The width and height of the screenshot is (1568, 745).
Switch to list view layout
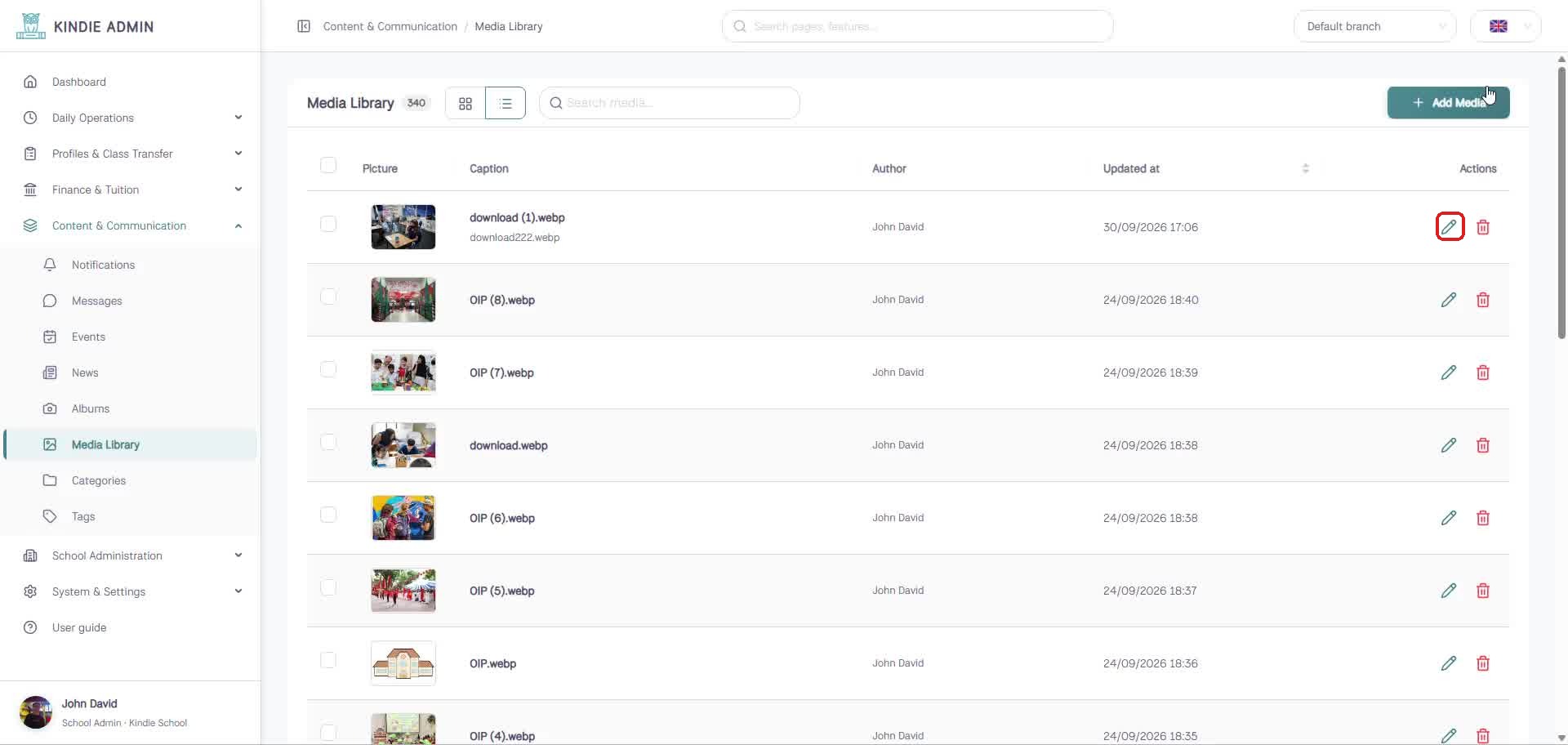point(506,103)
